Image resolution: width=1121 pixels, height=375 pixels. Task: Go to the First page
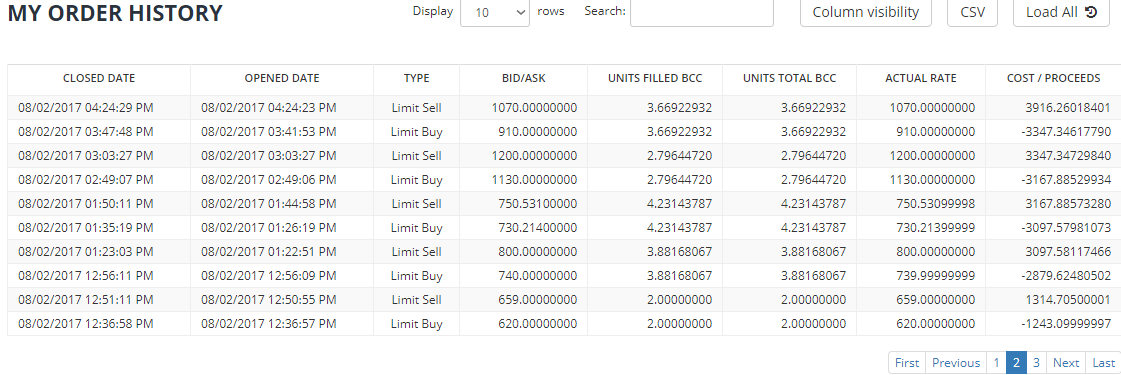[907, 363]
